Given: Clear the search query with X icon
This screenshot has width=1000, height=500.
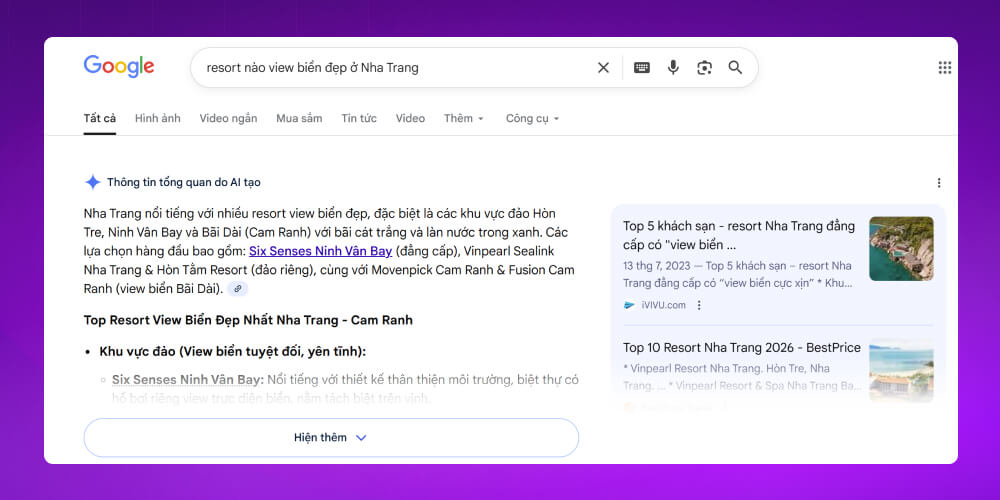Looking at the screenshot, I should pos(603,68).
